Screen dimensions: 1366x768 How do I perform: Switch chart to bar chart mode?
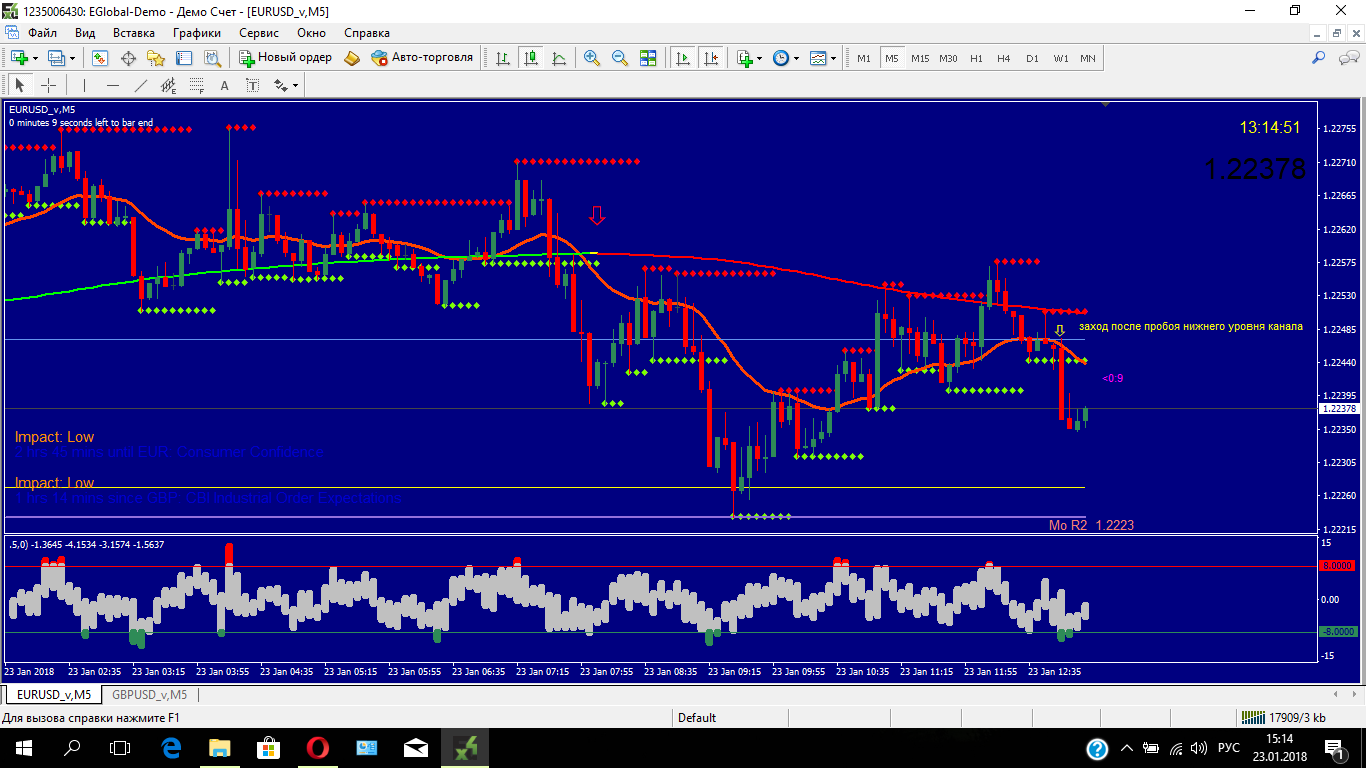pyautogui.click(x=503, y=58)
